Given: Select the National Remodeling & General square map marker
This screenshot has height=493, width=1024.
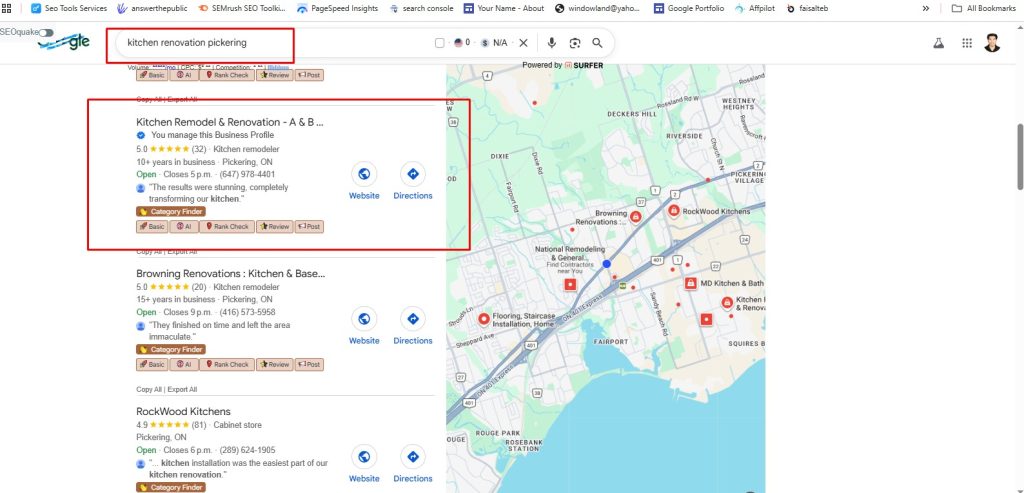Looking at the screenshot, I should pos(570,285).
